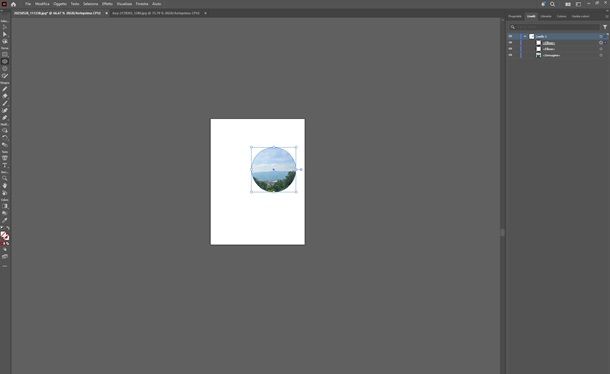Select the Hand tool
The image size is (610, 374).
click(x=5, y=186)
